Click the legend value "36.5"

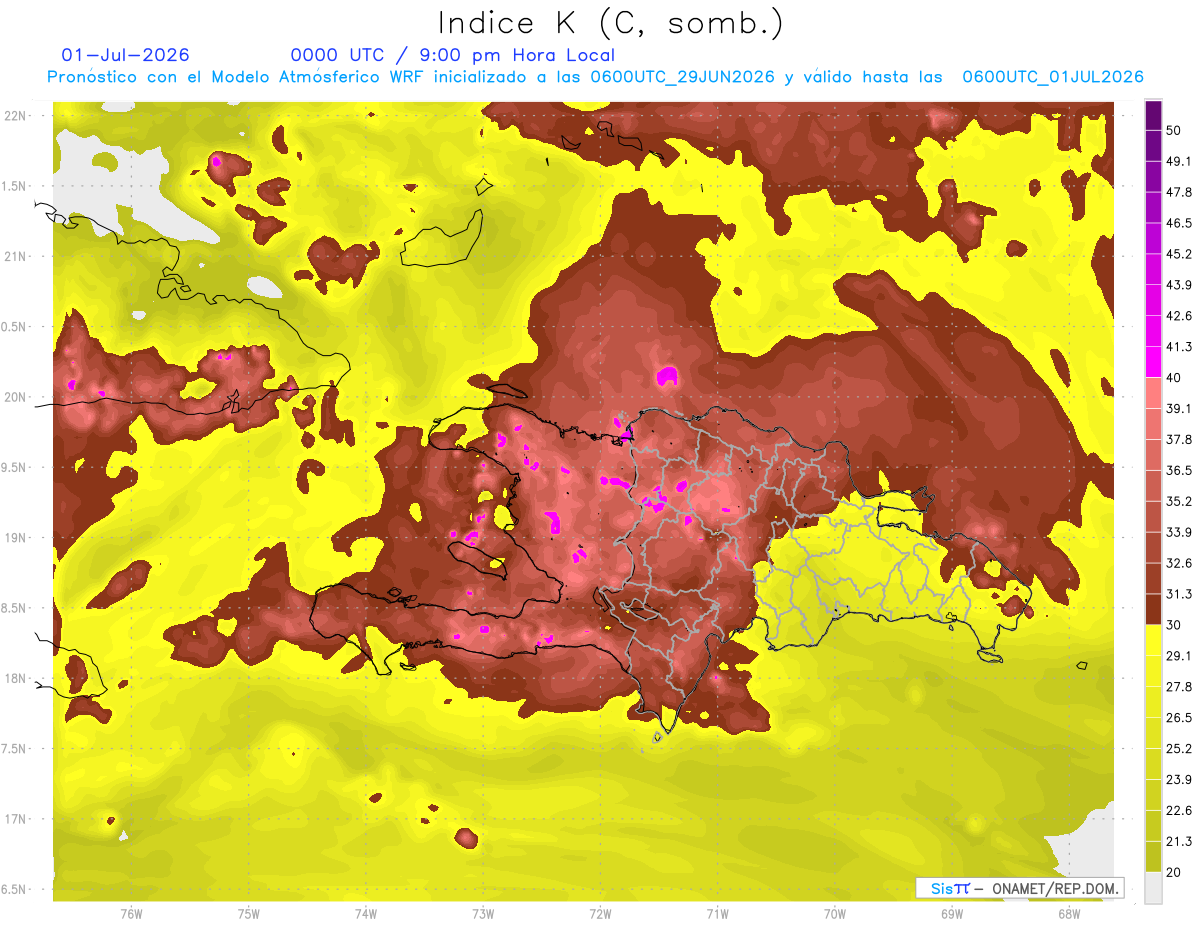coord(1179,470)
